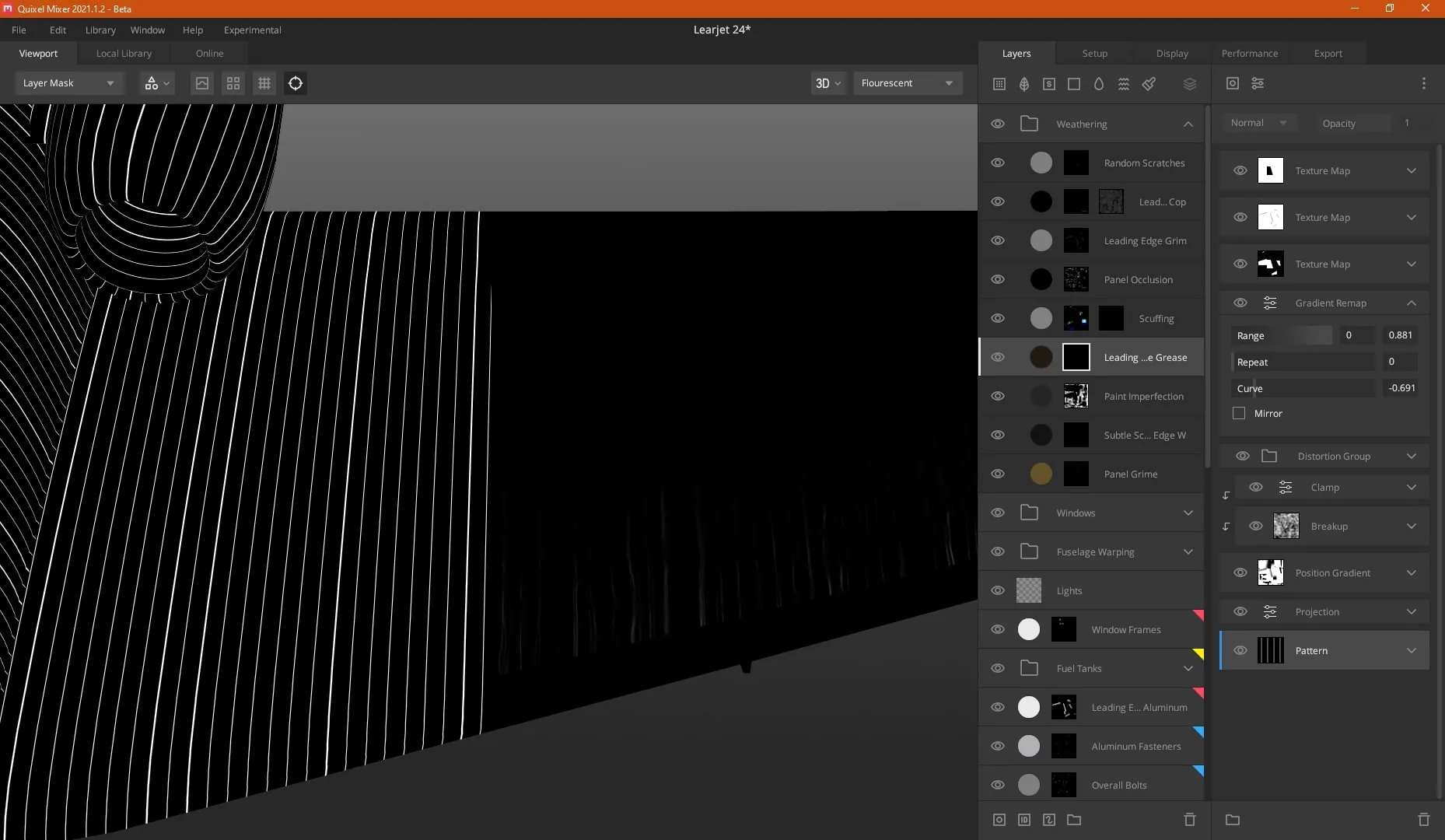Select the Window Frames layer

pos(1091,629)
